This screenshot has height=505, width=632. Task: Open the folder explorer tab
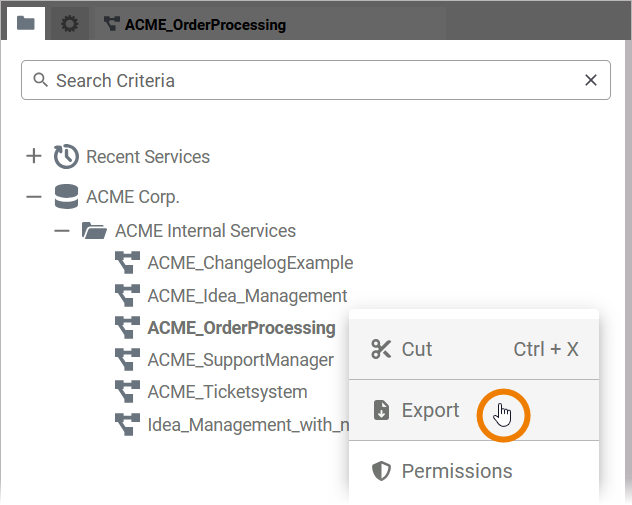25,23
